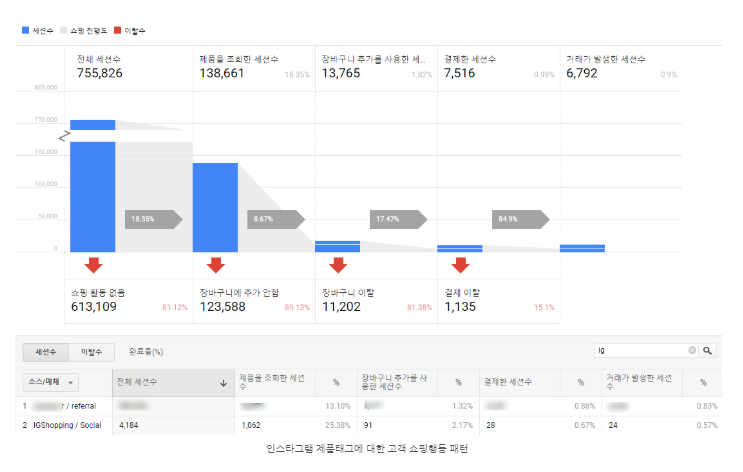Screen dimensions: 743x472
Task: Click the 거래가 발생한 세션수 table column header
Action: click(x=642, y=382)
